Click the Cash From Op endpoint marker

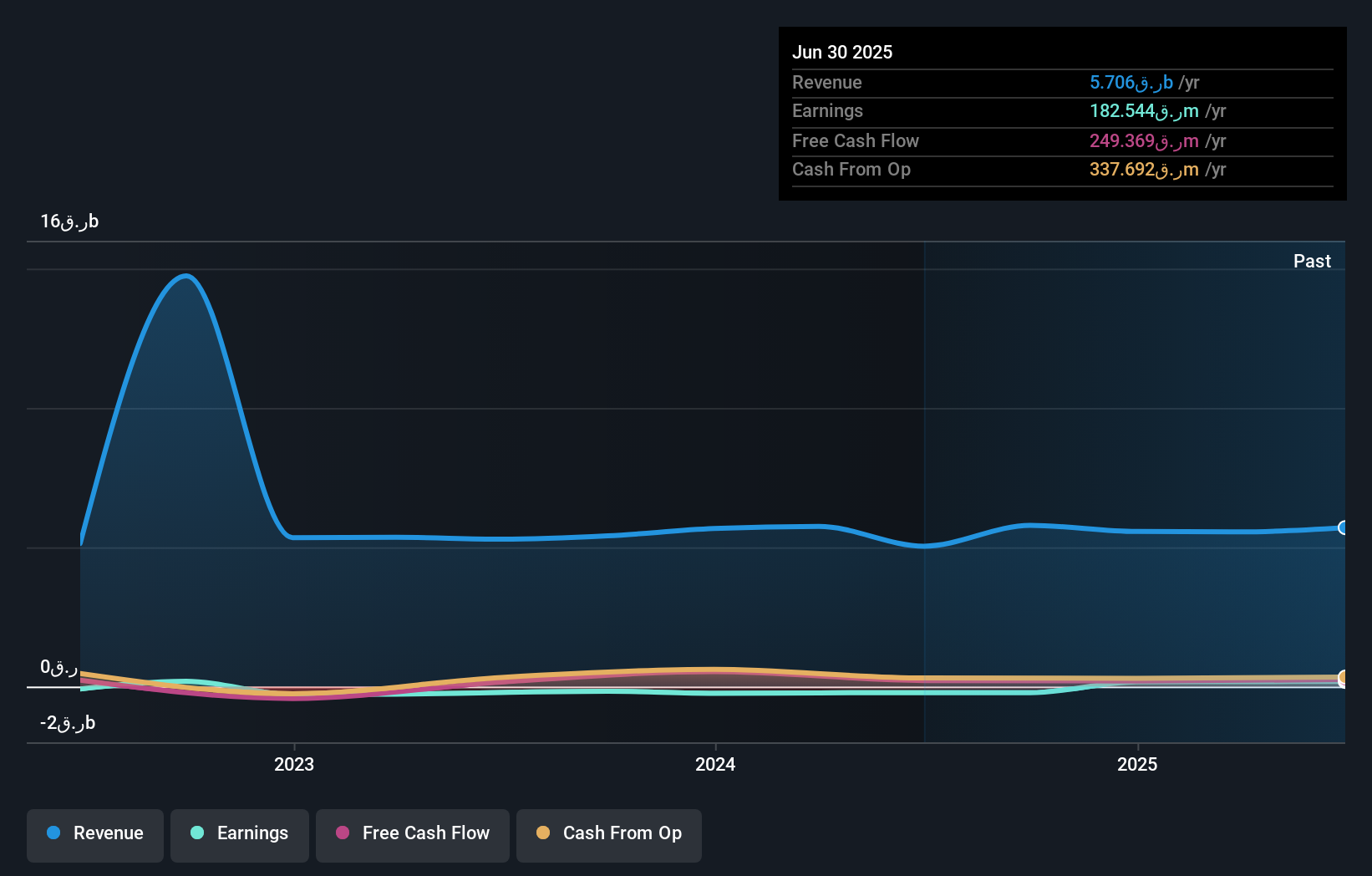click(1344, 677)
